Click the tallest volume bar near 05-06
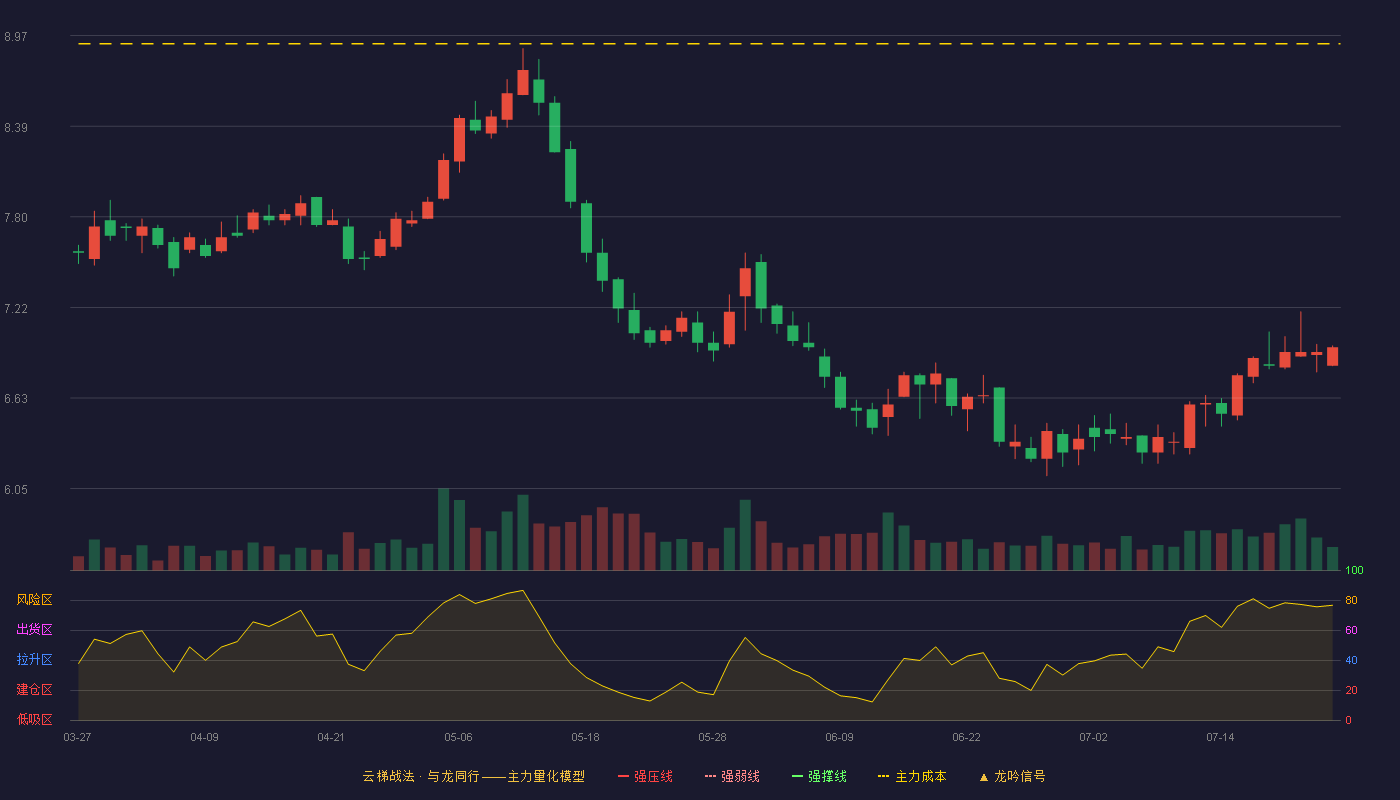 pyautogui.click(x=443, y=529)
